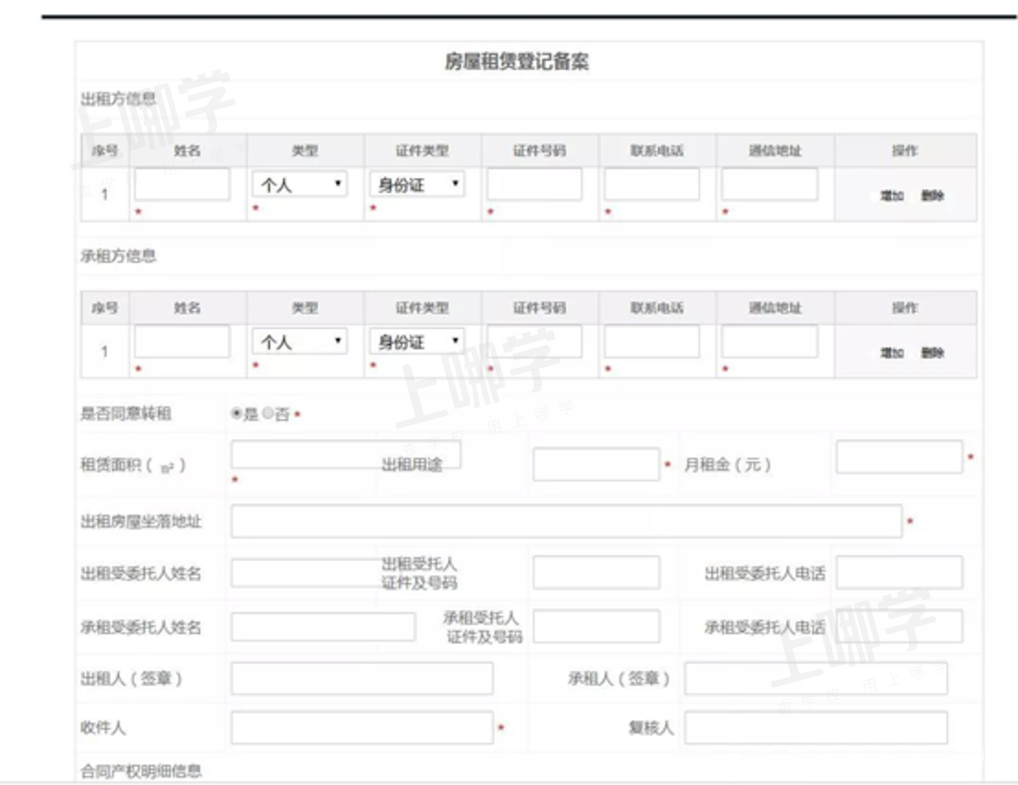Viewport: 1018px width, 785px height.
Task: Click 增加 in the 出租方信息 row
Action: (891, 196)
